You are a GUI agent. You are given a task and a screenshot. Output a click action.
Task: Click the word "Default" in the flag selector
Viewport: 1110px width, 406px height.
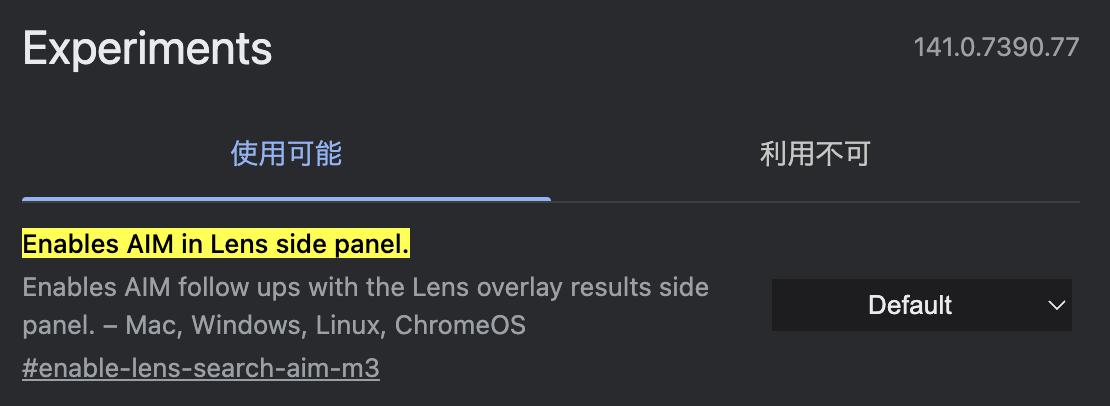point(910,305)
